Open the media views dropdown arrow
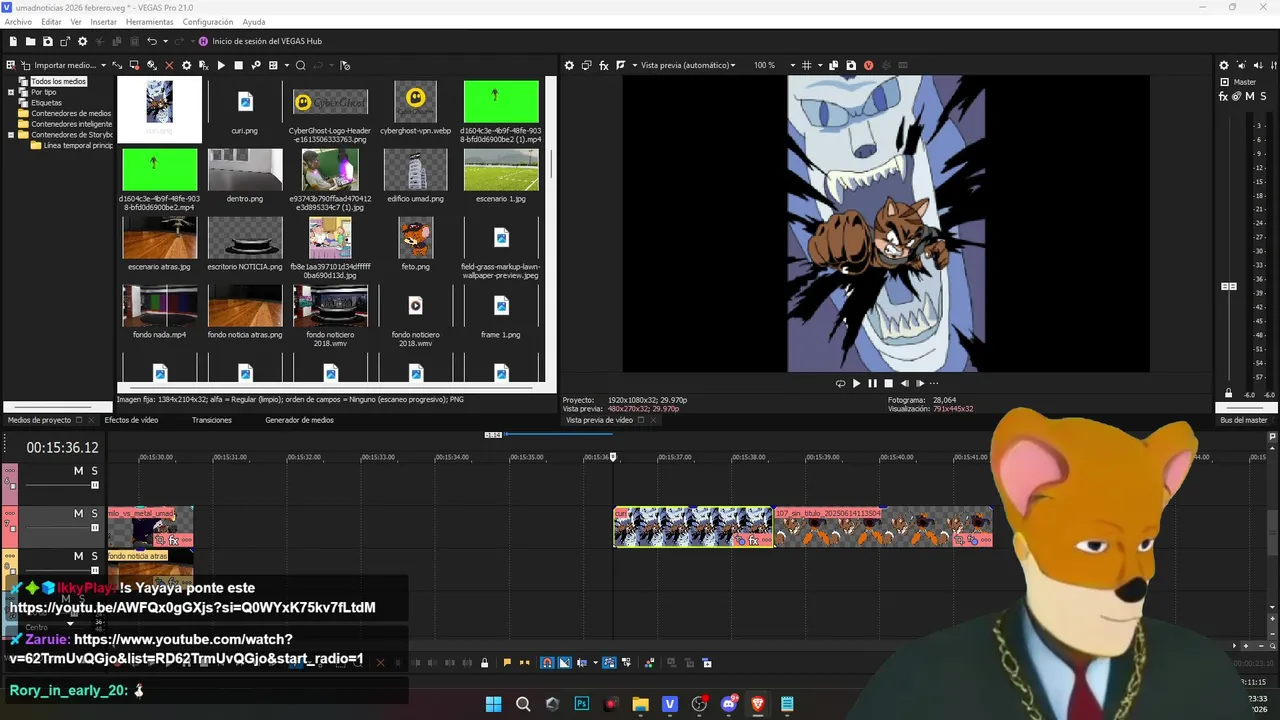Image resolution: width=1280 pixels, height=720 pixels. 286,65
